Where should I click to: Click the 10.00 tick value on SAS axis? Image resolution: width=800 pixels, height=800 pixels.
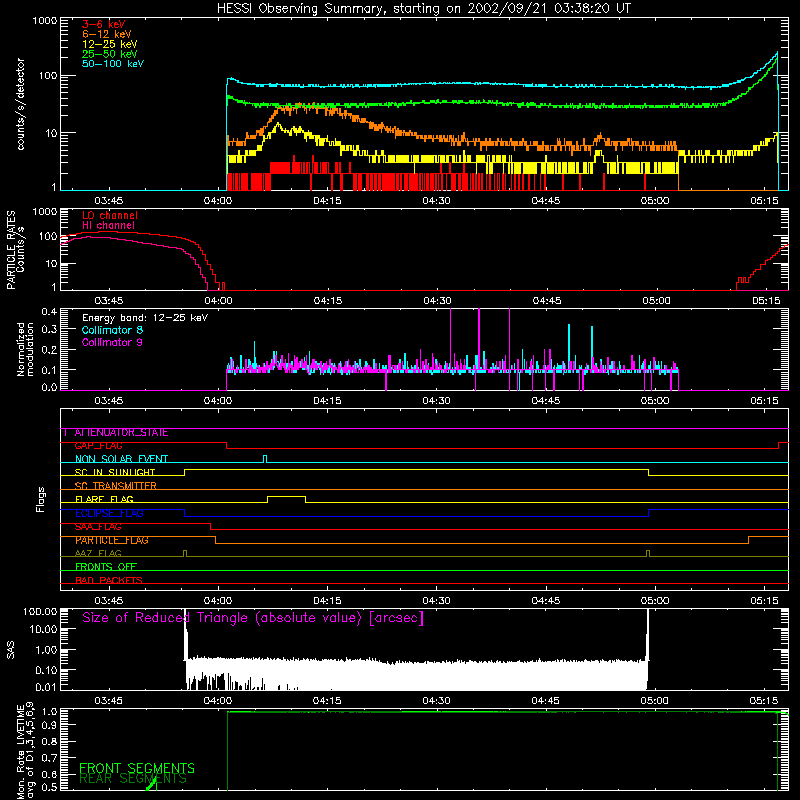tap(43, 629)
